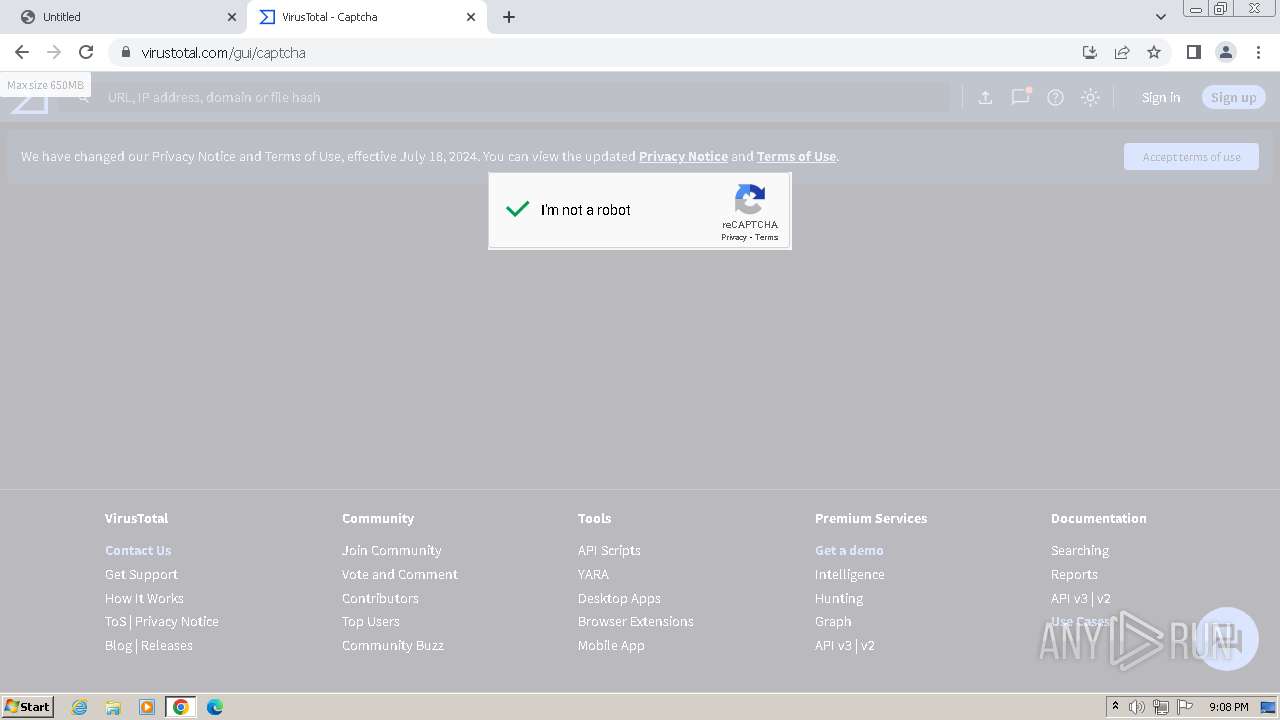1280x720 pixels.
Task: Launch Microsoft Edge from taskbar
Action: point(215,707)
